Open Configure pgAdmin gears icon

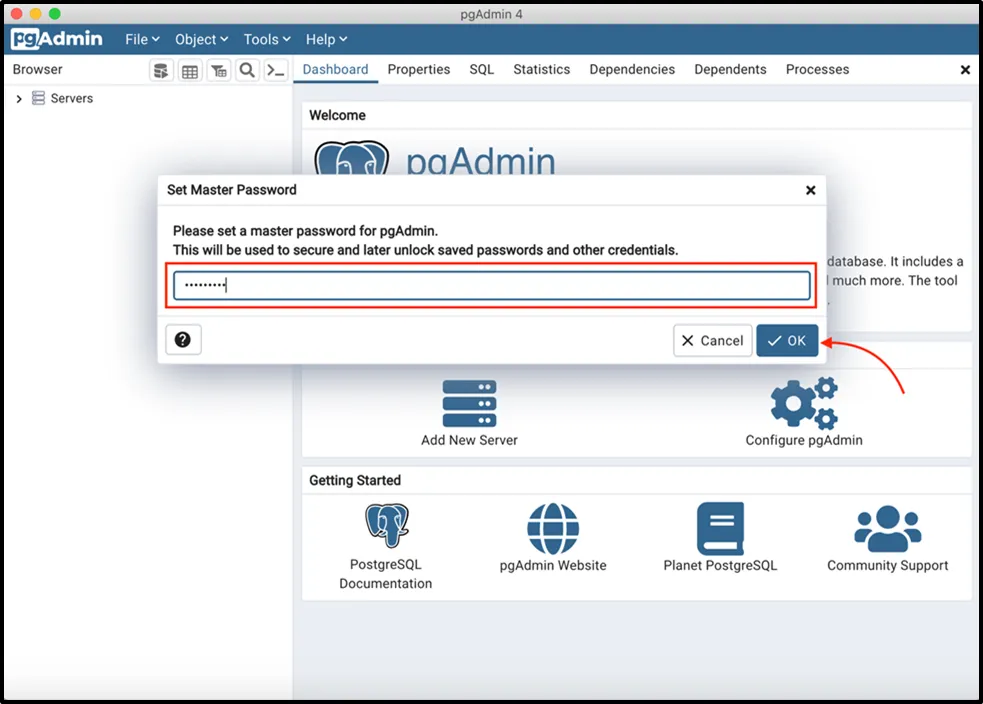tap(803, 404)
